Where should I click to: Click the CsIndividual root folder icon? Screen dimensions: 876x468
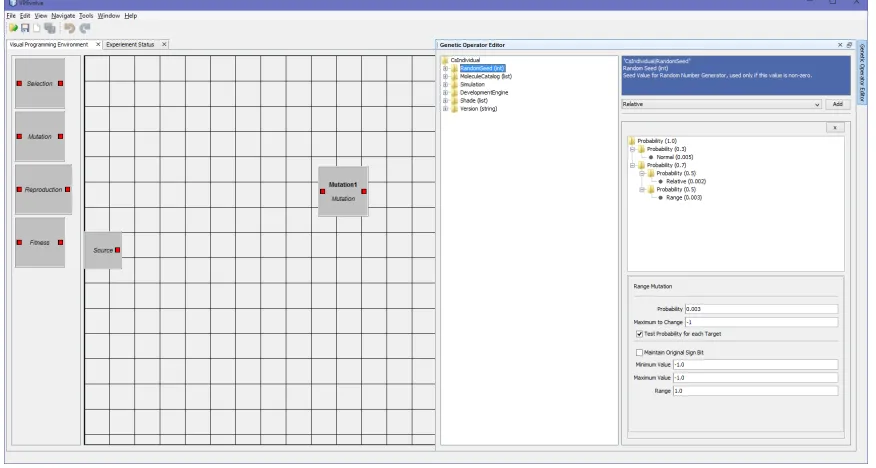[445, 60]
